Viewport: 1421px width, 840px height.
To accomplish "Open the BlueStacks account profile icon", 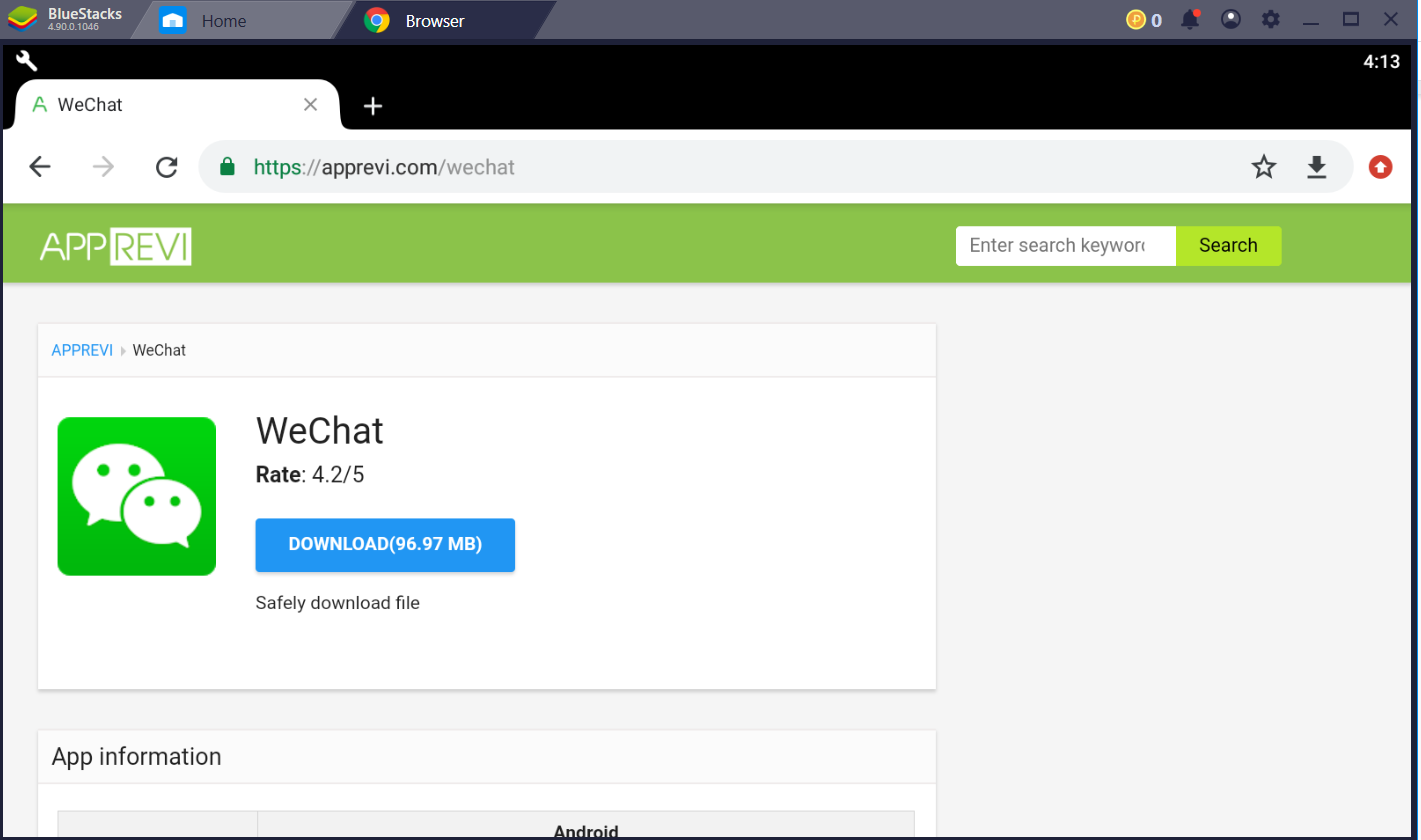I will coord(1231,19).
